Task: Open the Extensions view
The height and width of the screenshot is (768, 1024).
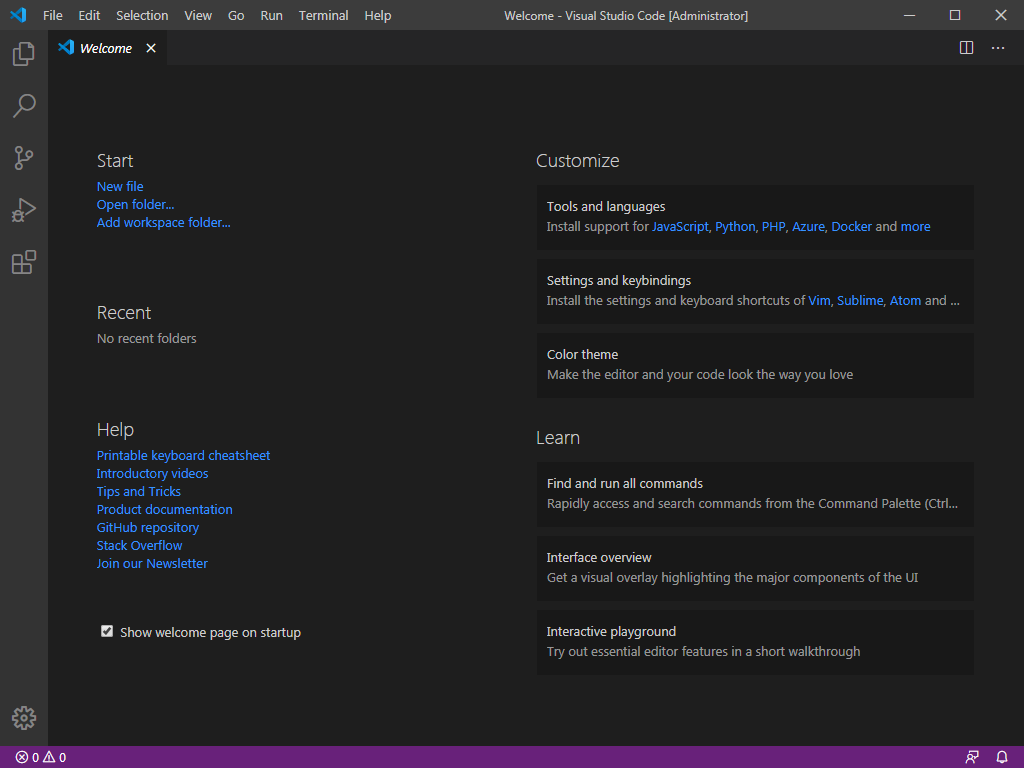Action: tap(23, 262)
